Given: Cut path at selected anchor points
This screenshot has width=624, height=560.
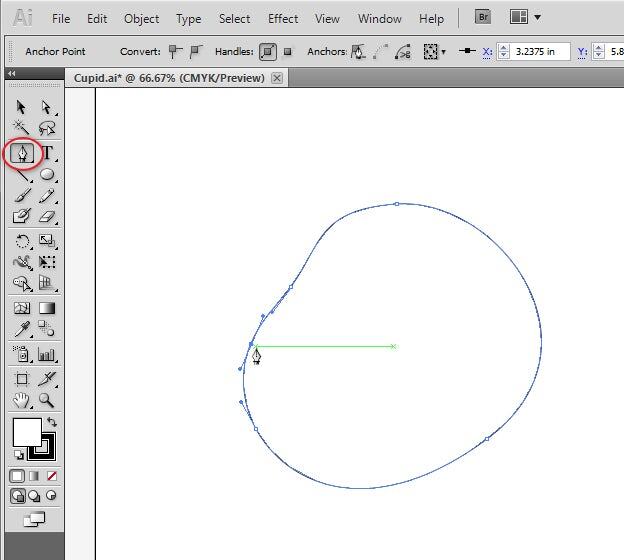Looking at the screenshot, I should (403, 52).
